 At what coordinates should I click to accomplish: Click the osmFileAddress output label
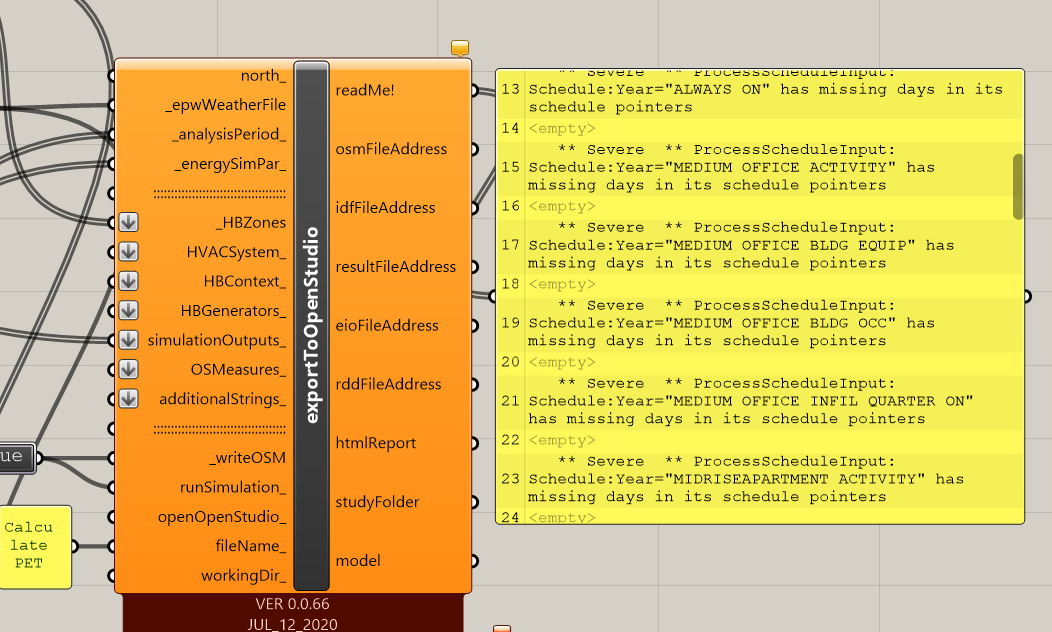click(x=391, y=149)
